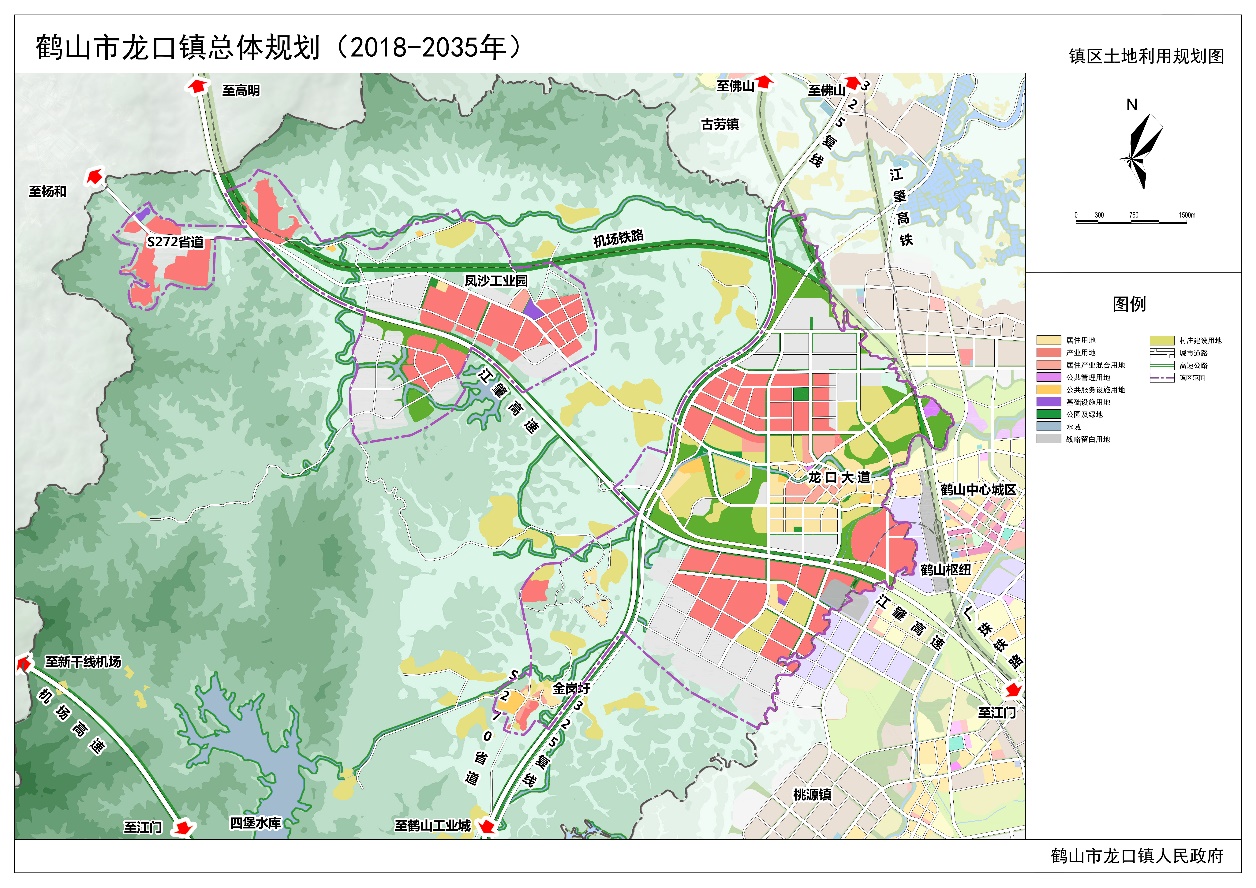Click the 镇区范围 dashed purple legend symbol

click(x=1162, y=377)
